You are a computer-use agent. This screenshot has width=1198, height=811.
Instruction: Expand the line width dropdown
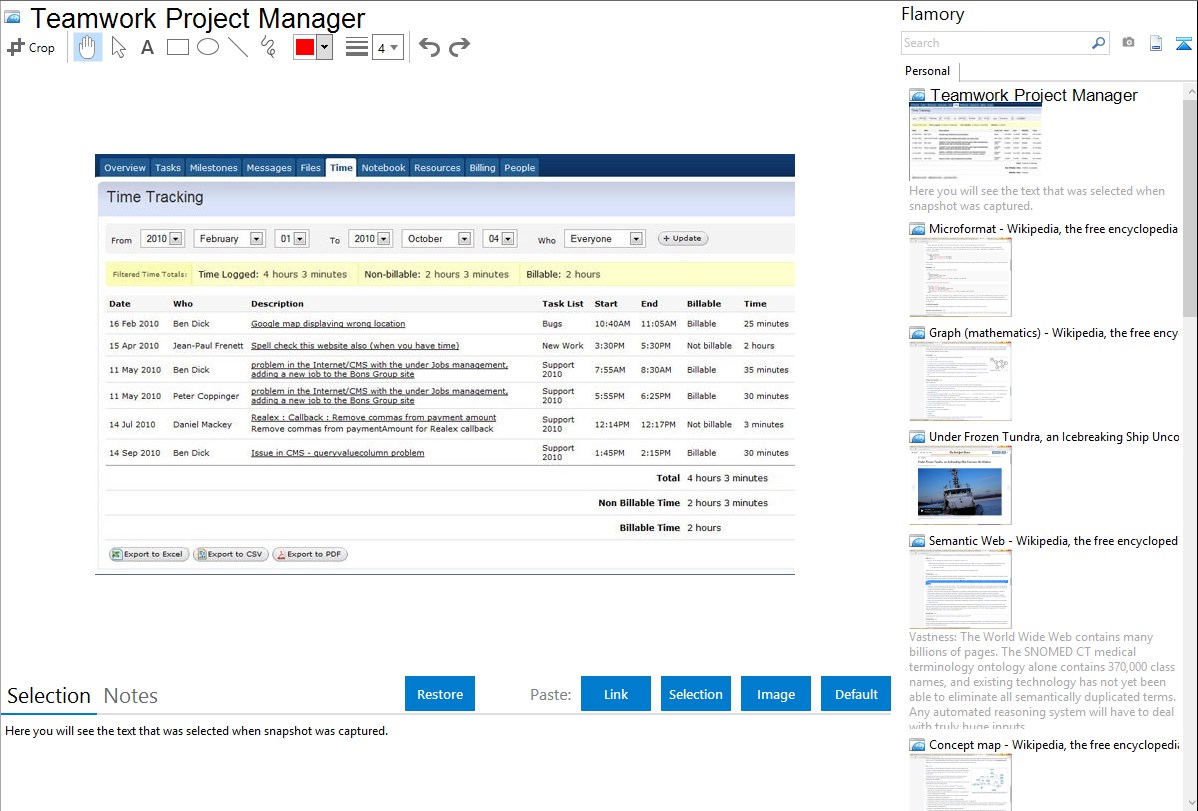tap(394, 47)
